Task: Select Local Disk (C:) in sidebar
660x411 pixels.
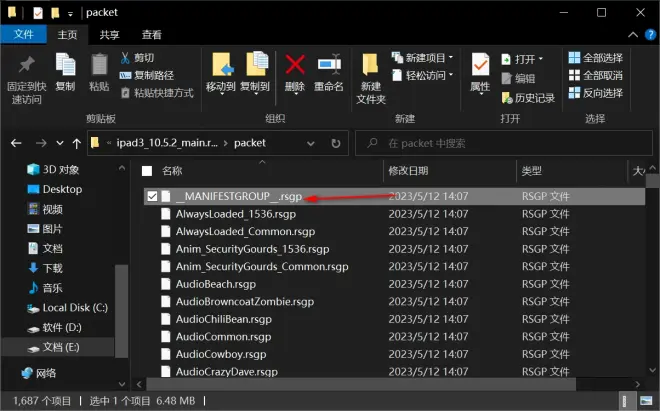Action: 74,308
